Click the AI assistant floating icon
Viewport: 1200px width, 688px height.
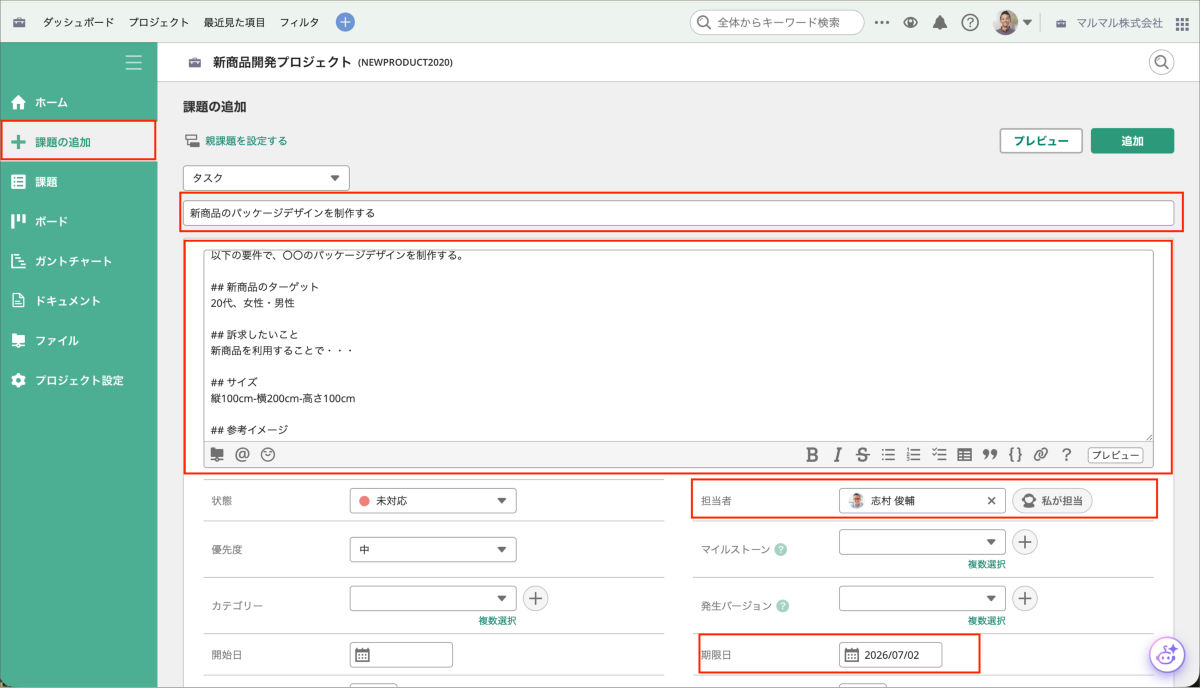pos(1165,655)
